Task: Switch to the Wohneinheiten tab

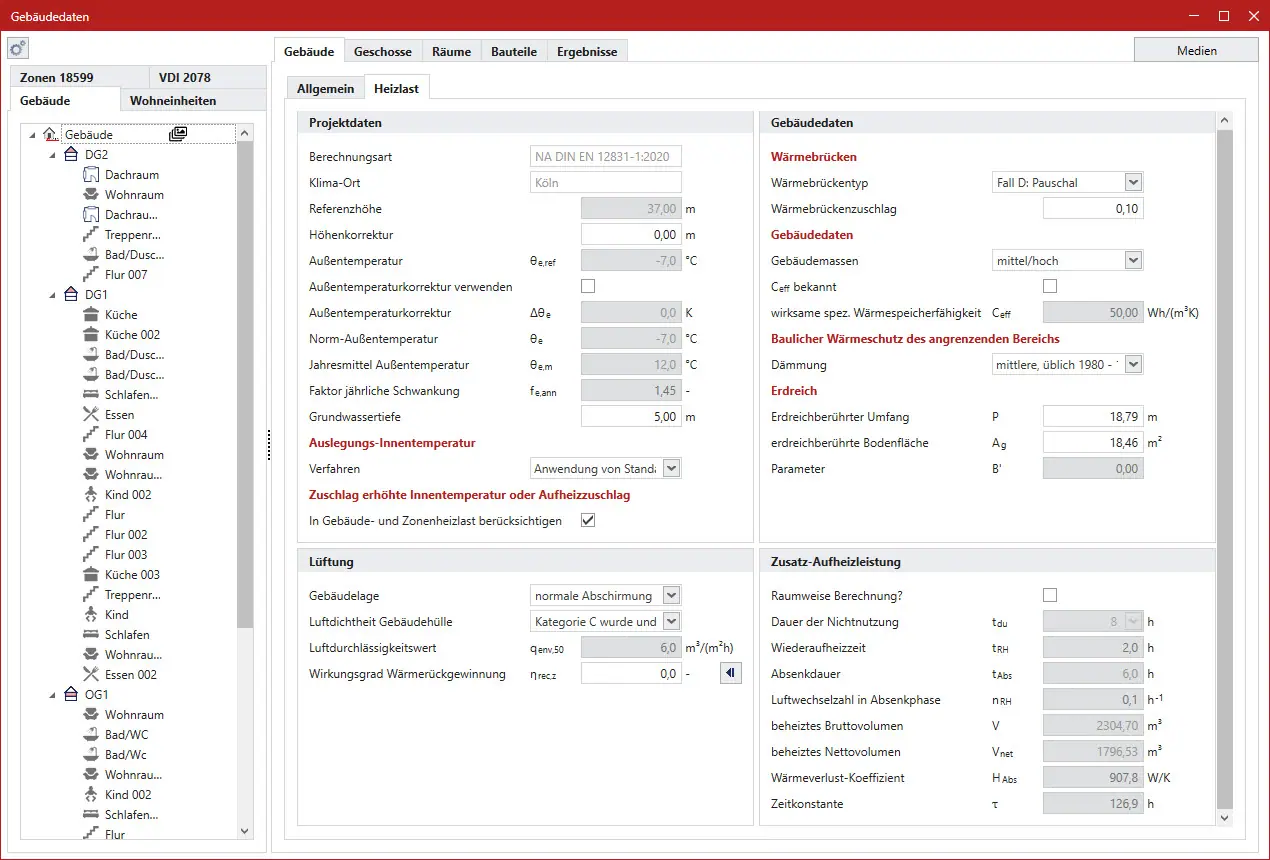Action: coord(173,100)
